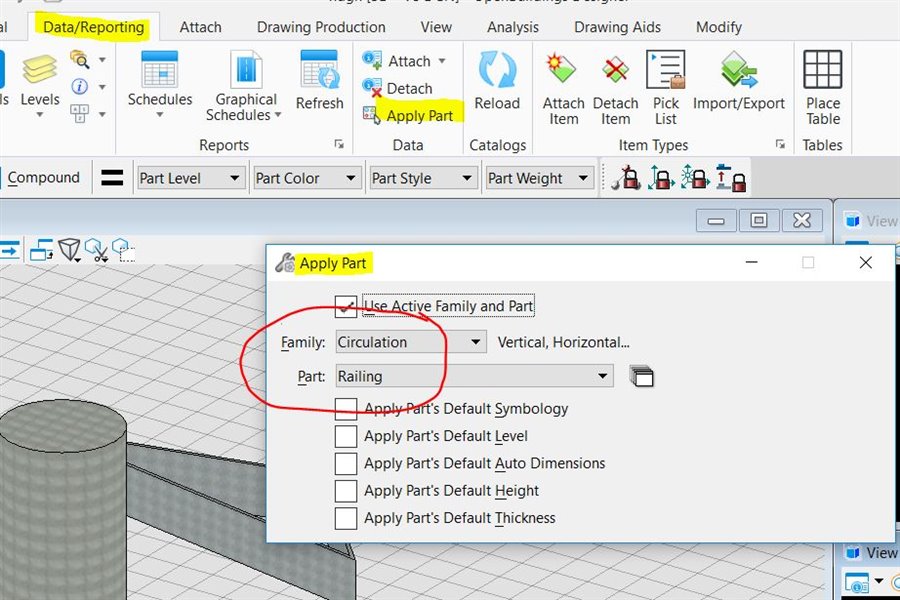
Task: Open the View ribbon tab
Action: 436,27
